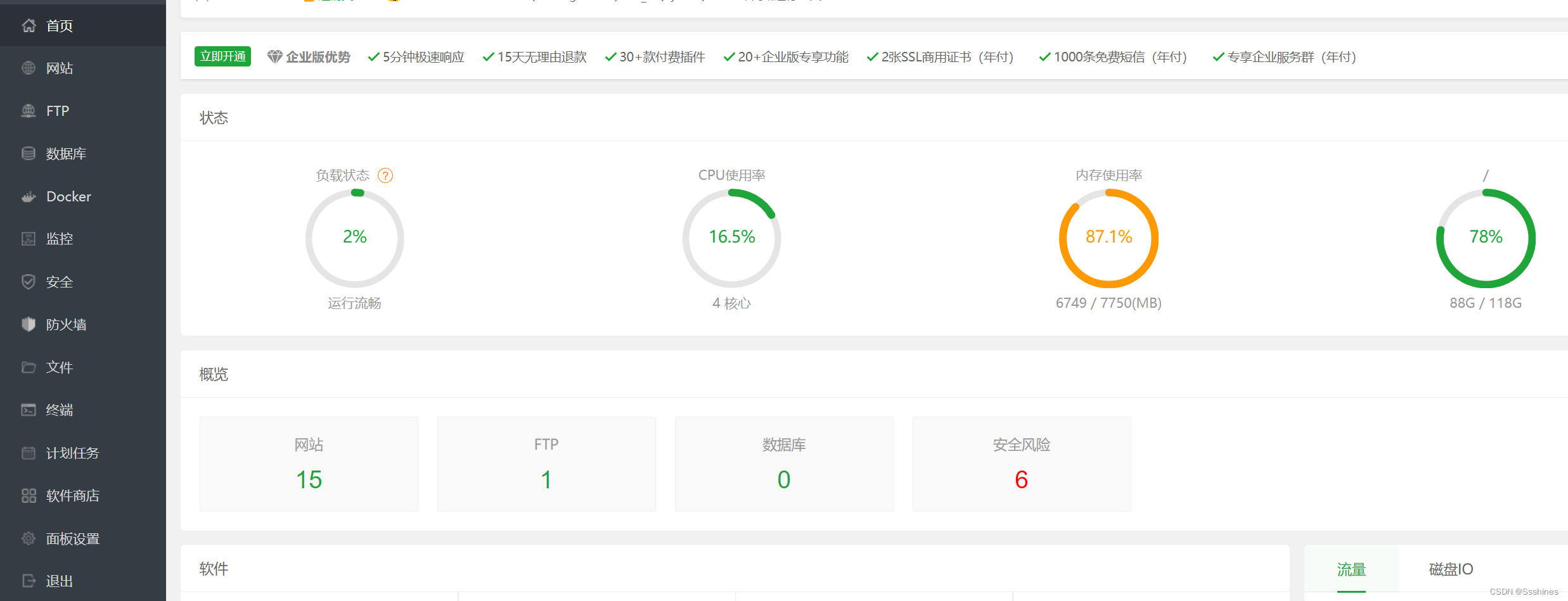Screen dimensions: 1568x601
Task: Select the firewall shield icon
Action: coord(29,324)
